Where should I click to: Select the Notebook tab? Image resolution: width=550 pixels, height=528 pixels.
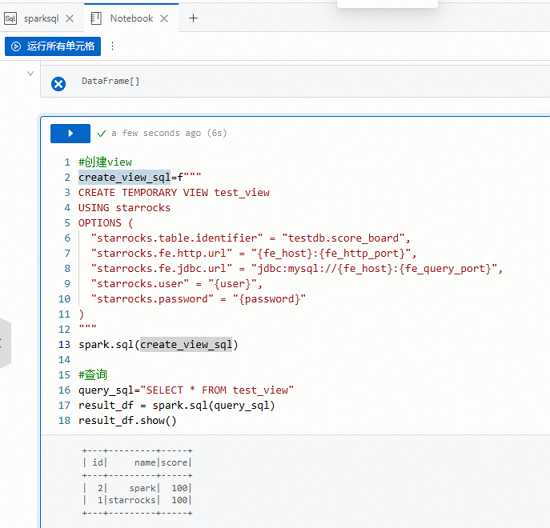point(132,18)
